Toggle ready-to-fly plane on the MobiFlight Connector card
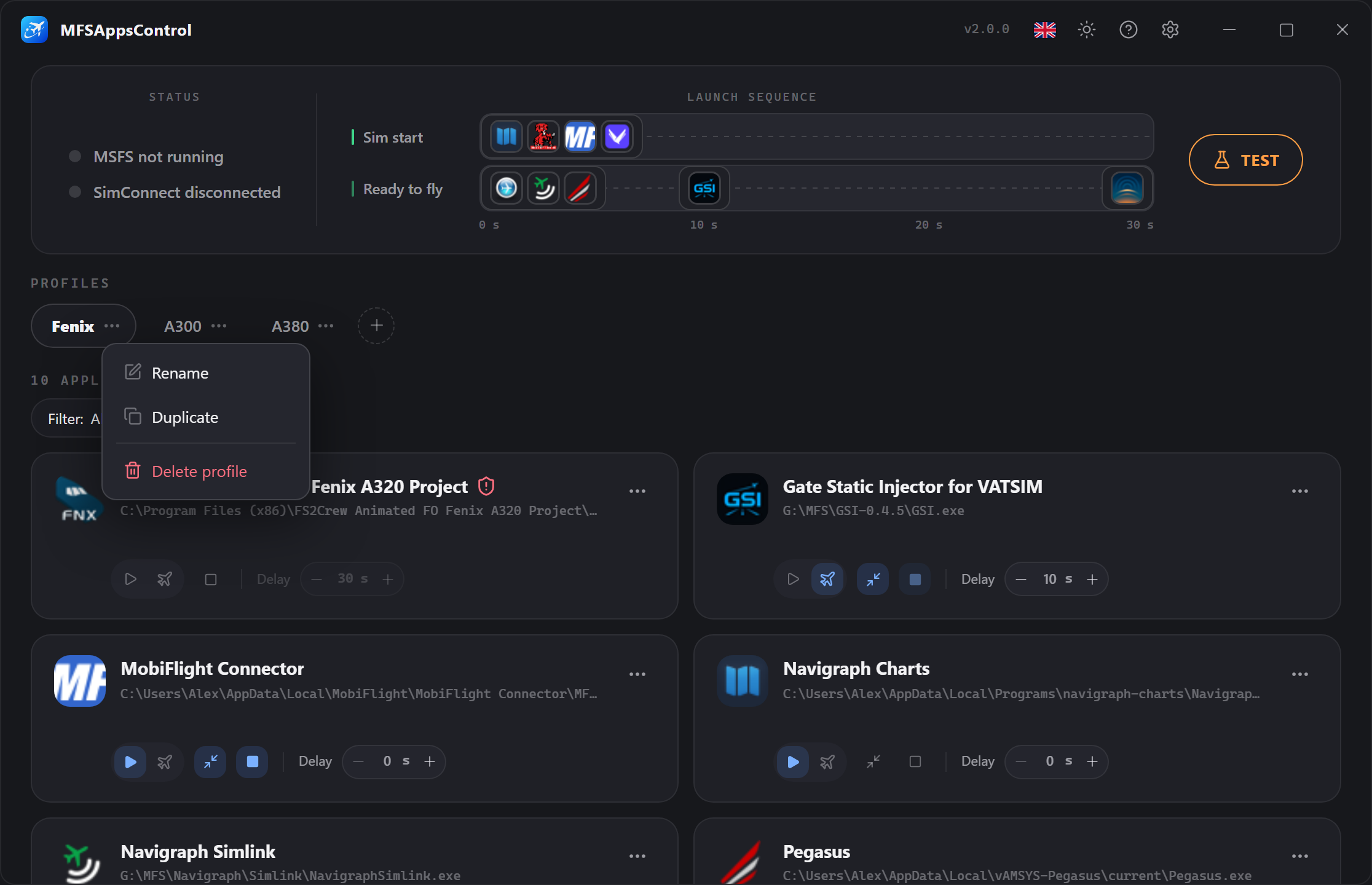 click(x=165, y=762)
